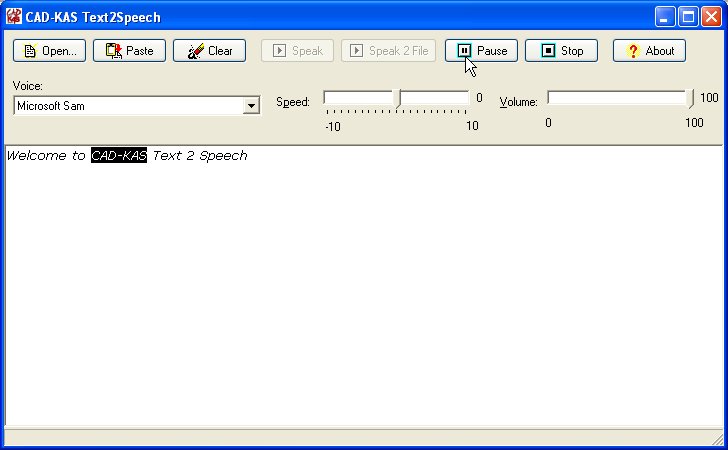Click the Volume slider handle
Image resolution: width=728 pixels, height=450 pixels.
pyautogui.click(x=692, y=98)
